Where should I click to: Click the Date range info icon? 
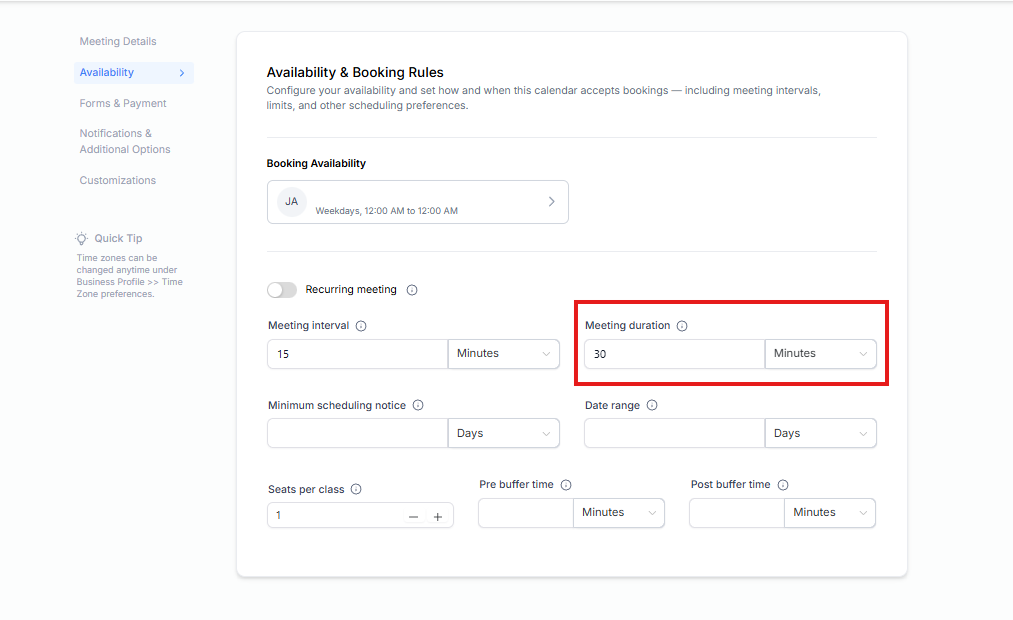click(652, 406)
